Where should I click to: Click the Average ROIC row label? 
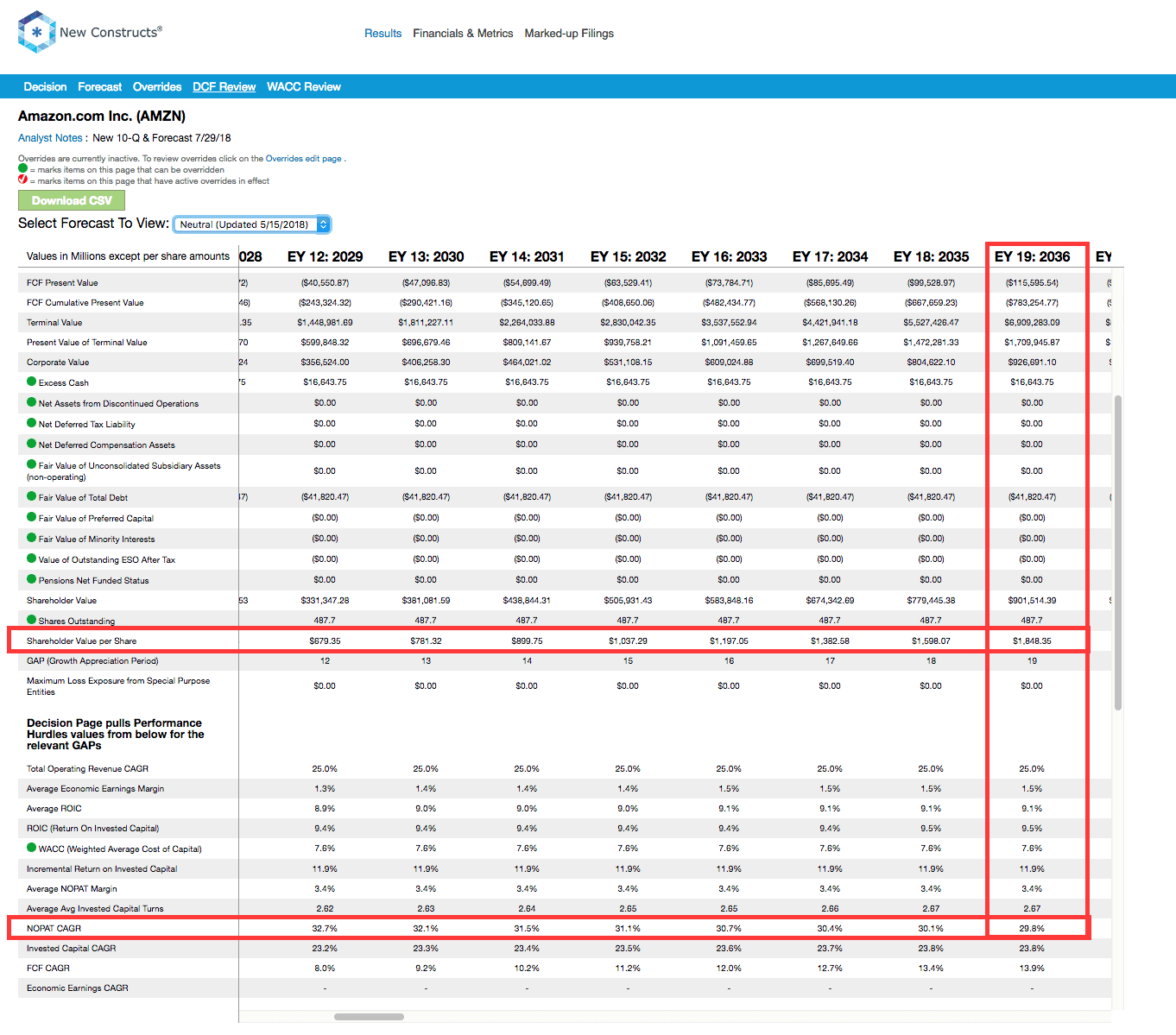54,808
